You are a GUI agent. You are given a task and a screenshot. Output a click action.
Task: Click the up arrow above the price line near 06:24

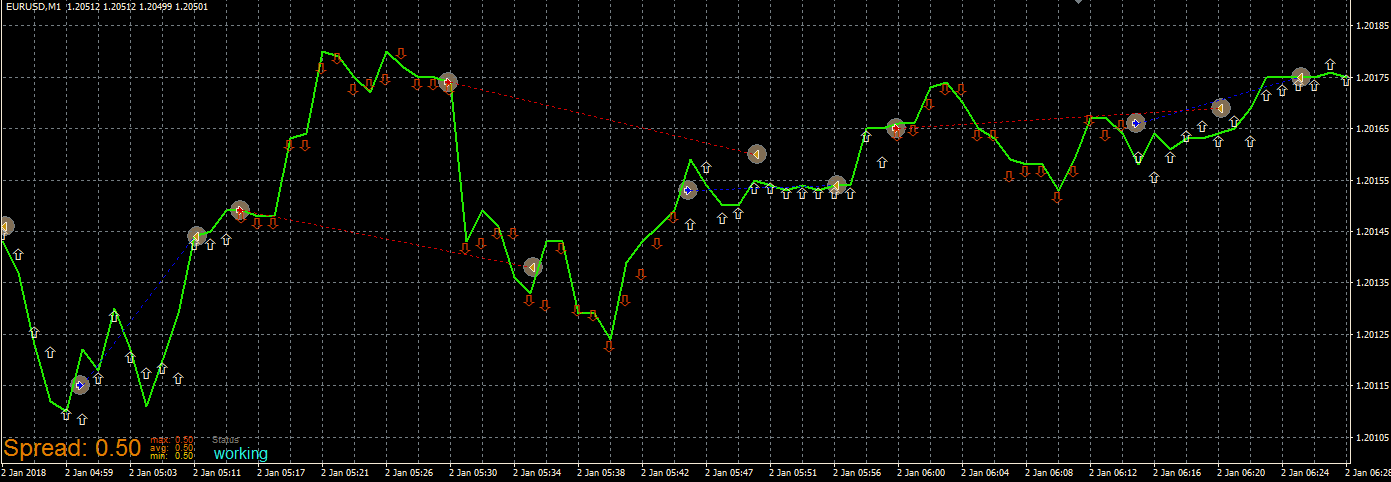[1330, 64]
